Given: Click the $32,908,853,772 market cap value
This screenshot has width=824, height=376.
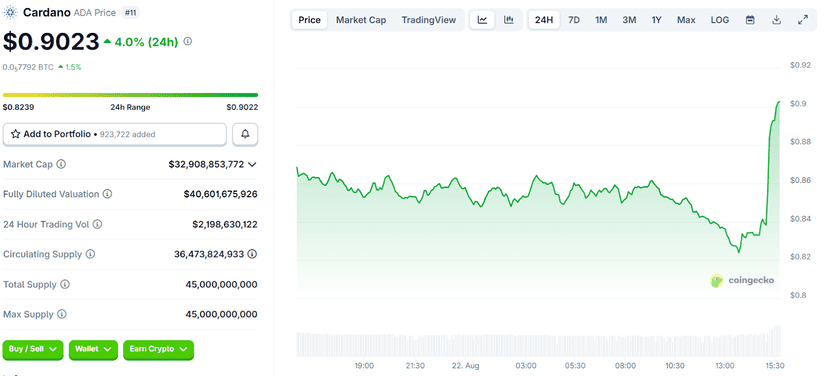Looking at the screenshot, I should click(206, 164).
